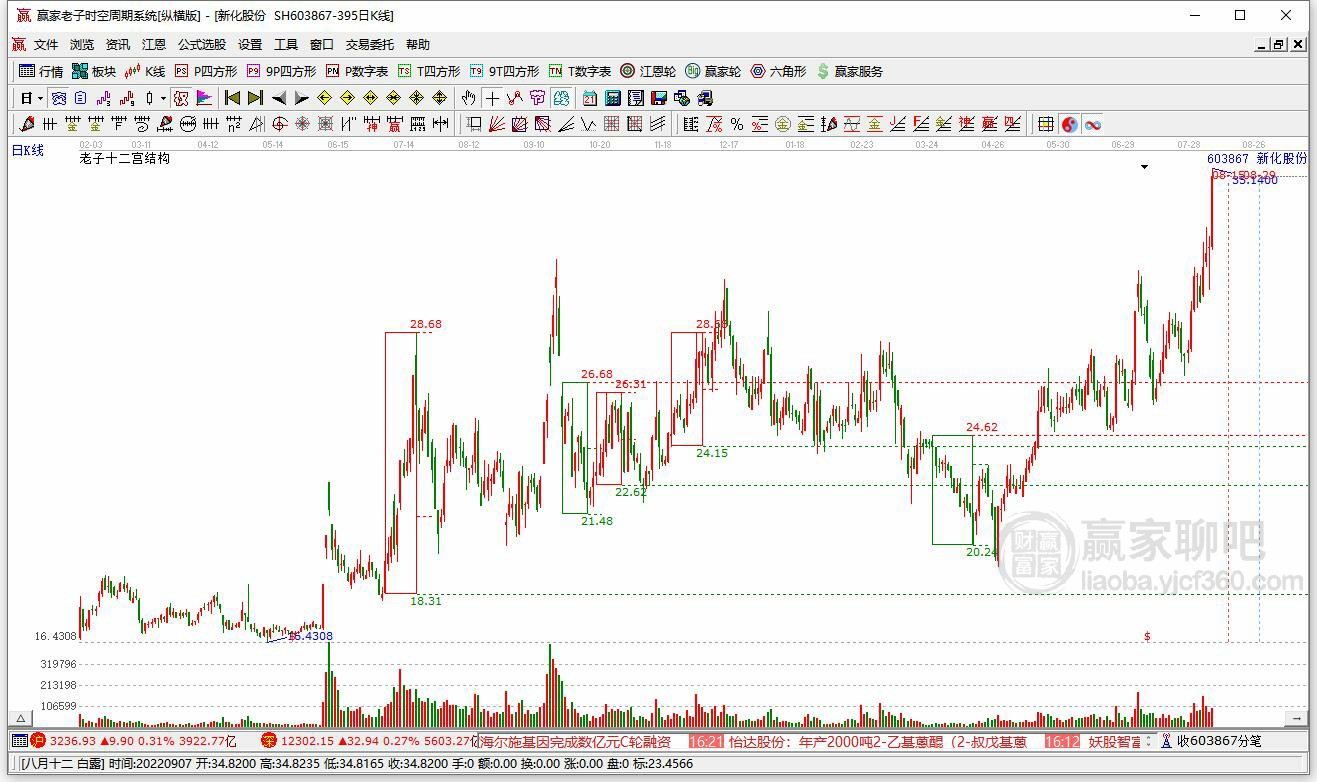Screen dimensions: 1317x782
Task: Toggle the yin-yang icon
Action: [1070, 124]
